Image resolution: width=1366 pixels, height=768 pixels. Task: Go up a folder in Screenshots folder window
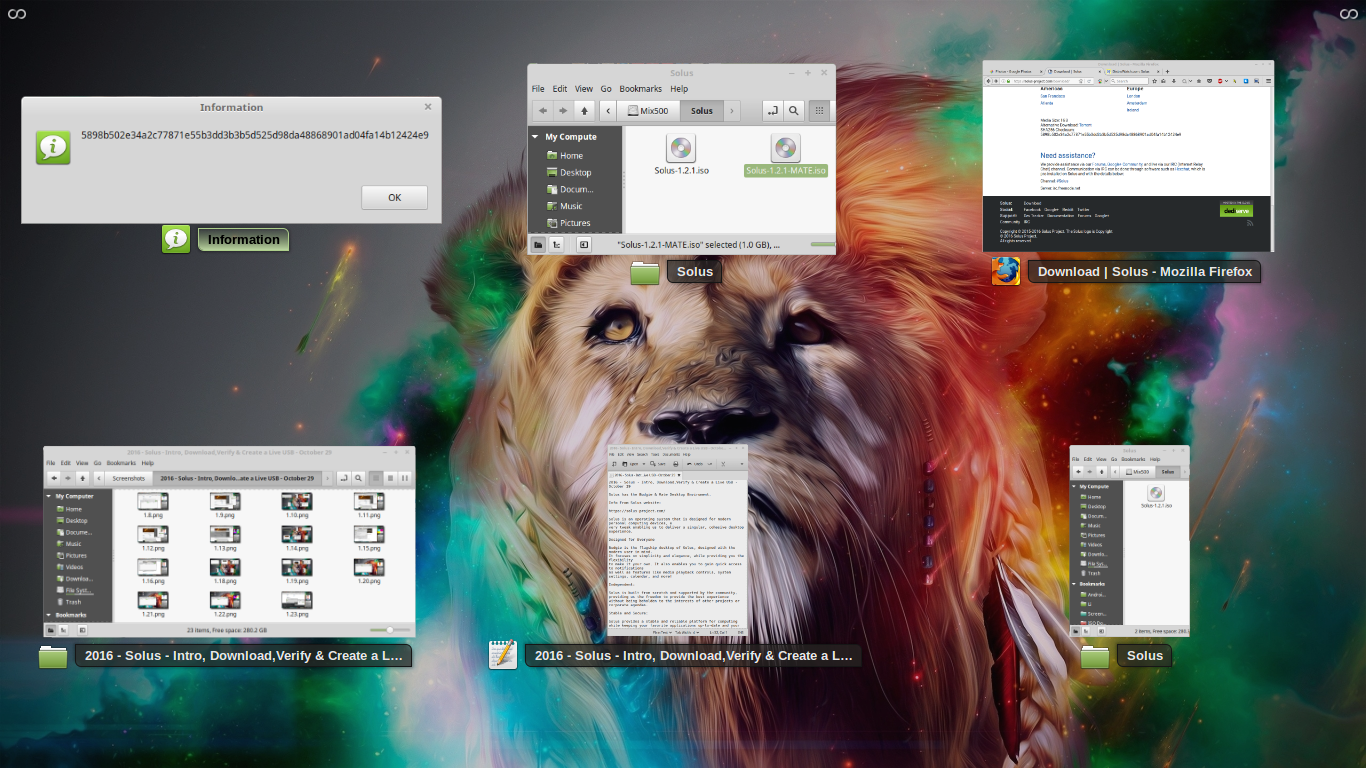point(83,478)
